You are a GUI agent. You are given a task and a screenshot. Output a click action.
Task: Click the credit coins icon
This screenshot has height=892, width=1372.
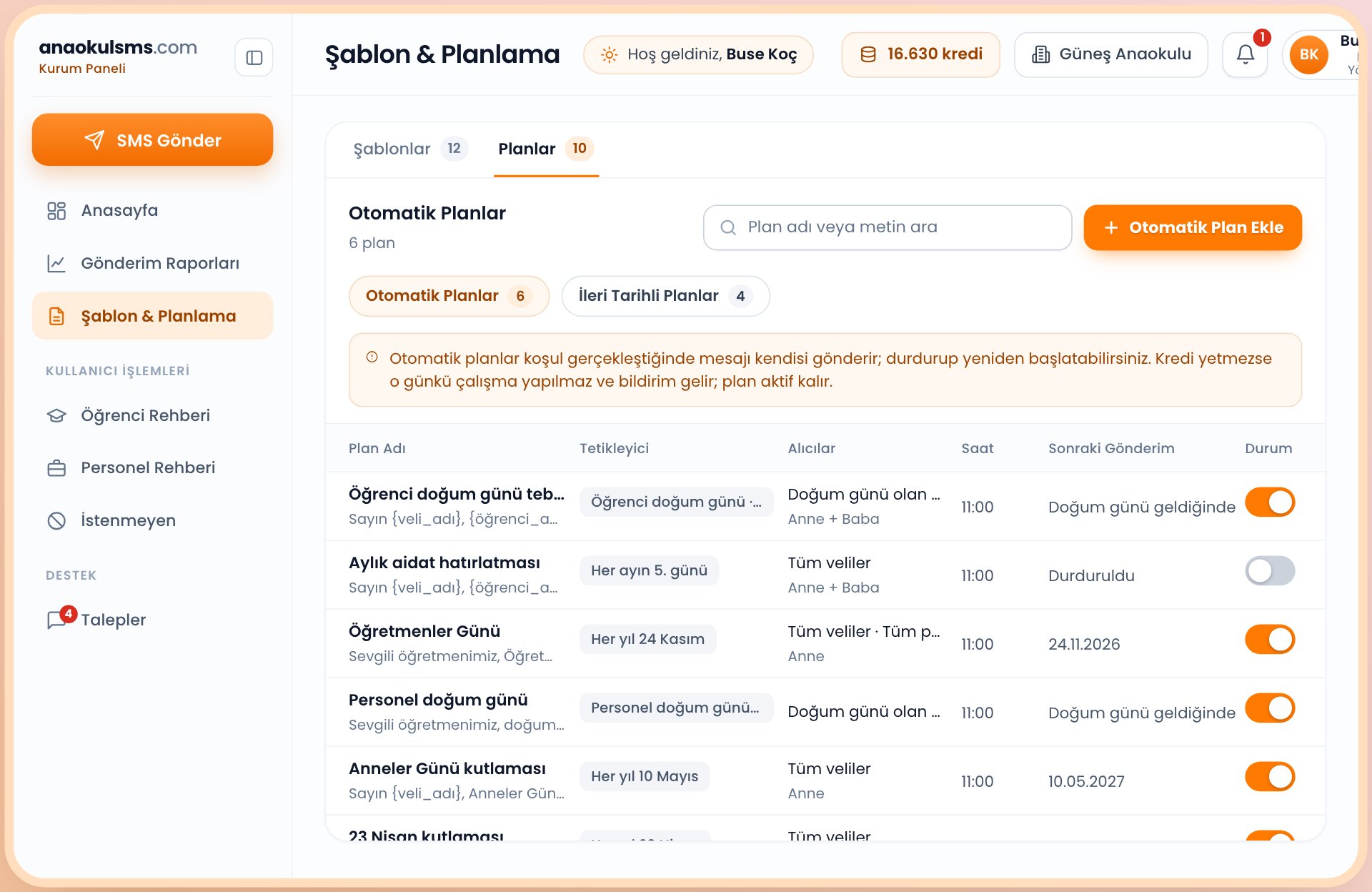click(x=868, y=54)
